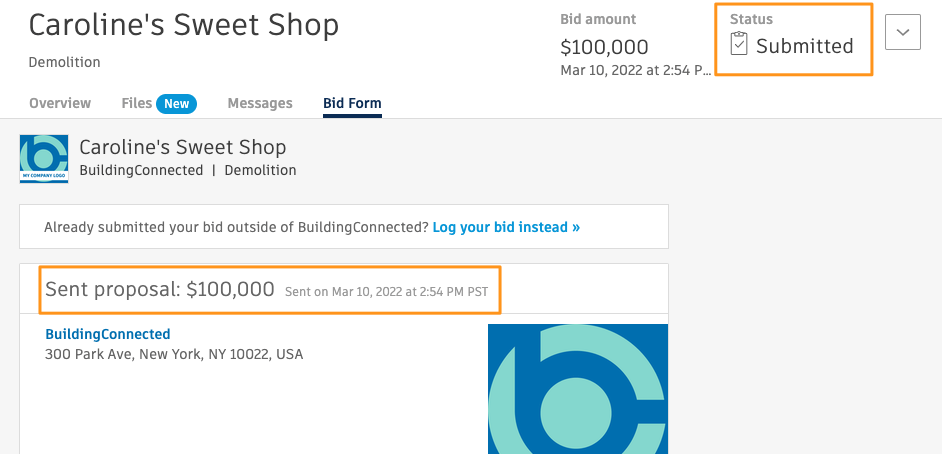Click the 300 Park Ave address text

[x=174, y=354]
